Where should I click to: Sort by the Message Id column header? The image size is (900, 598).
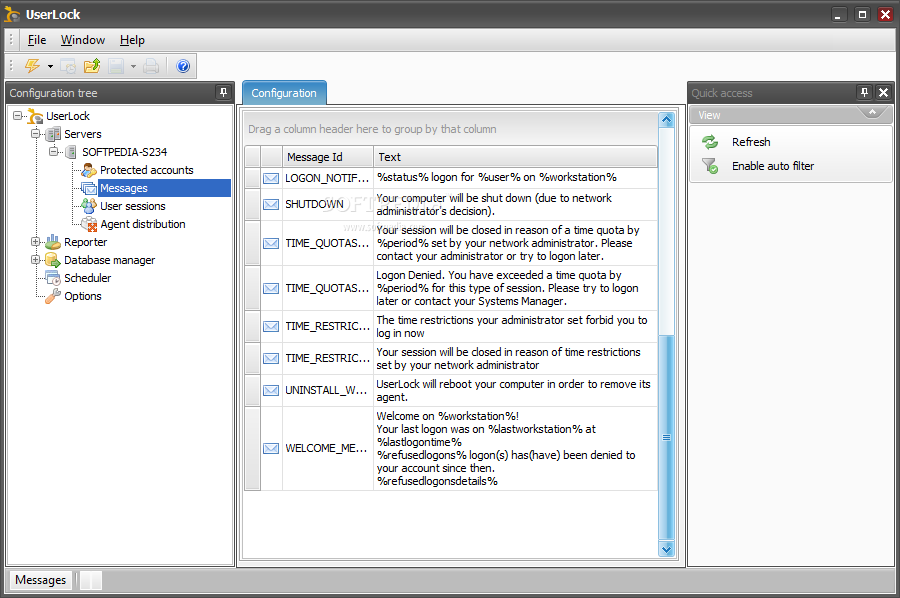point(328,157)
